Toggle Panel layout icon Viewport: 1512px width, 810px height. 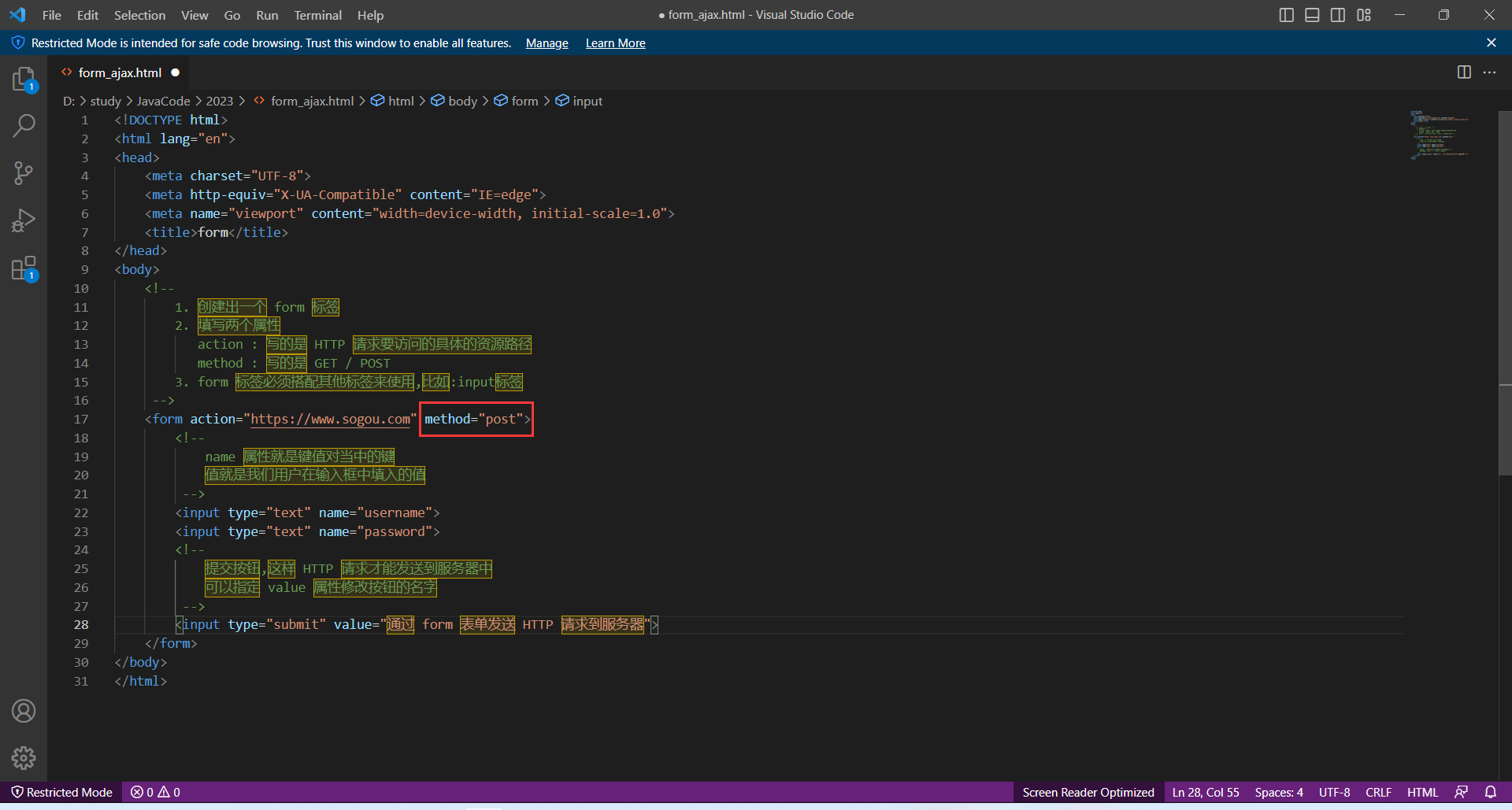point(1312,15)
